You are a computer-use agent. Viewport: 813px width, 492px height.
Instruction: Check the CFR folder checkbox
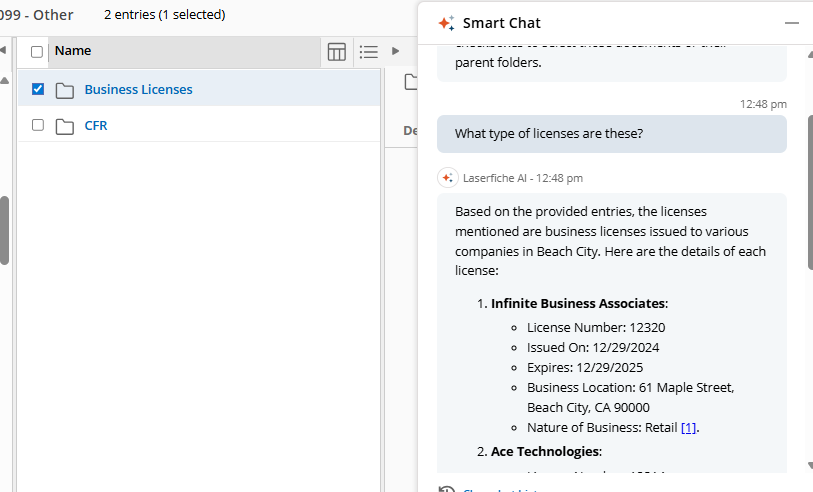pyautogui.click(x=38, y=125)
